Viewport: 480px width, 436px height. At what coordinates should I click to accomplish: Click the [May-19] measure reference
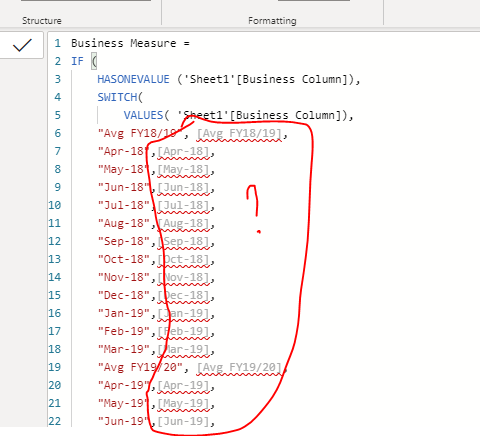(183, 403)
